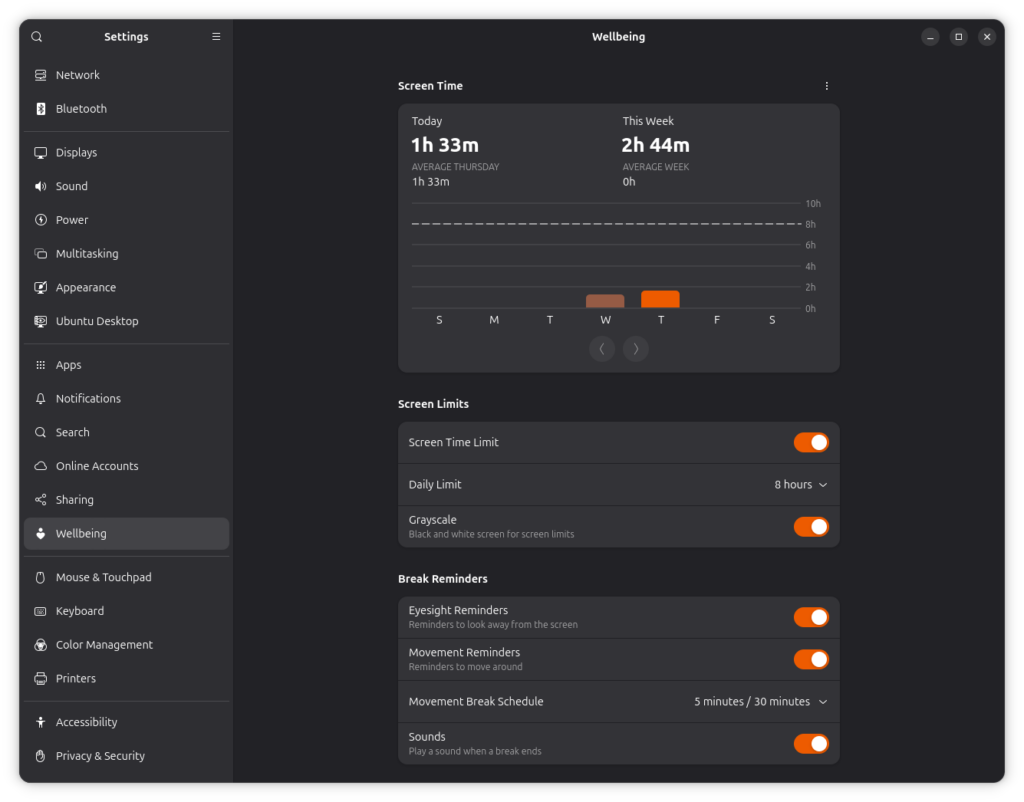Disable Movement Reminders switch
This screenshot has height=802, width=1024.
[811, 660]
